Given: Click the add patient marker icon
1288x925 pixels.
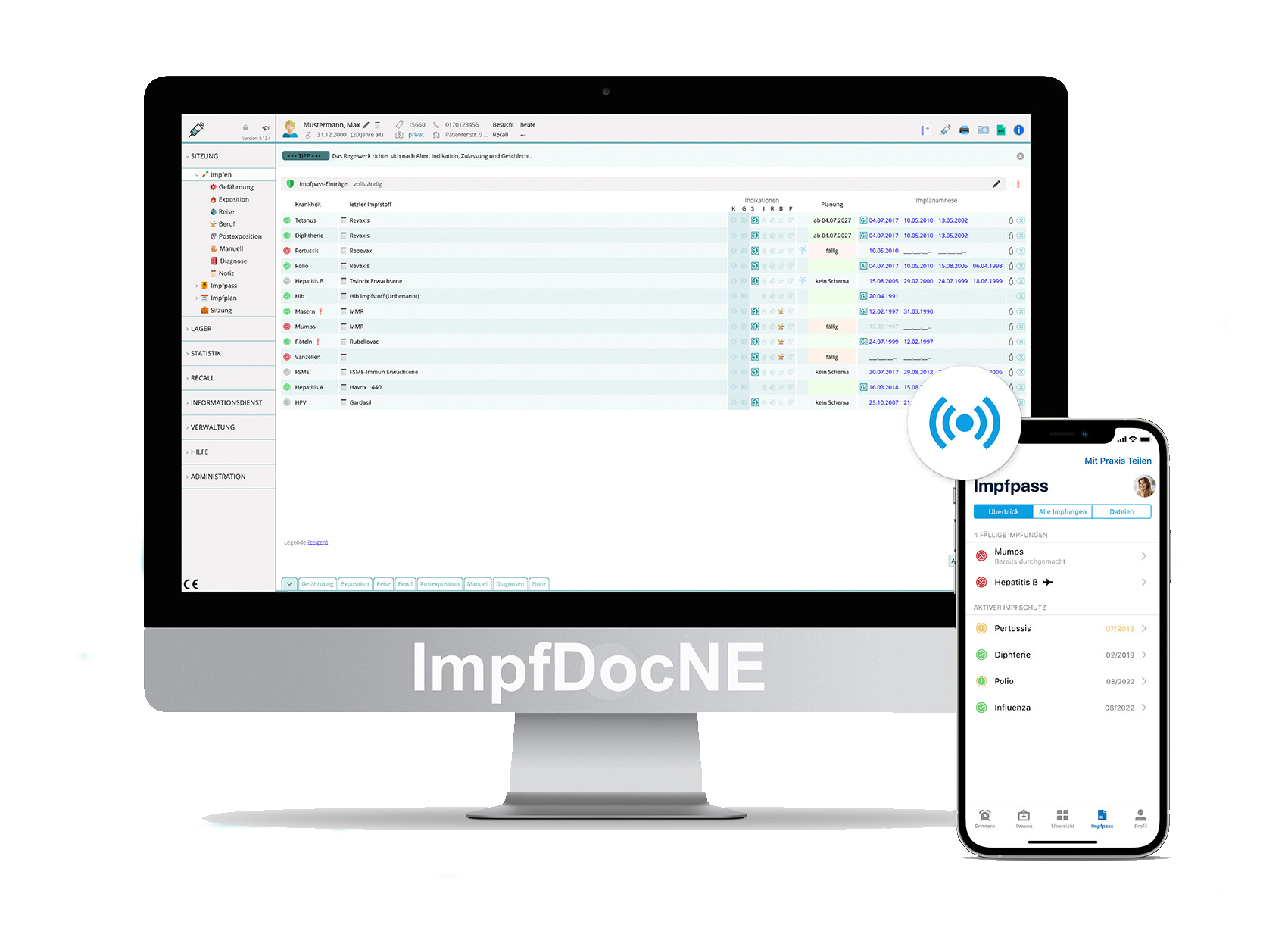Looking at the screenshot, I should point(925,130).
